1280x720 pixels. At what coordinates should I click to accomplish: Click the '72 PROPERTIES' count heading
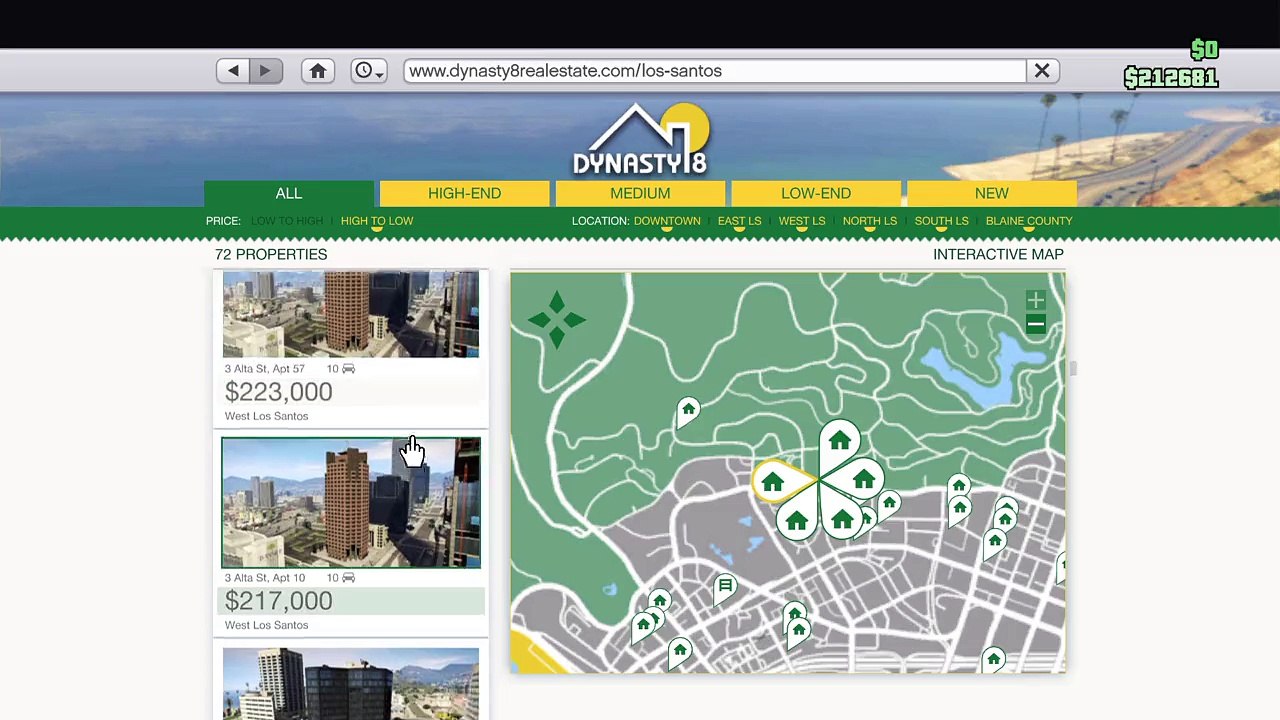[271, 254]
